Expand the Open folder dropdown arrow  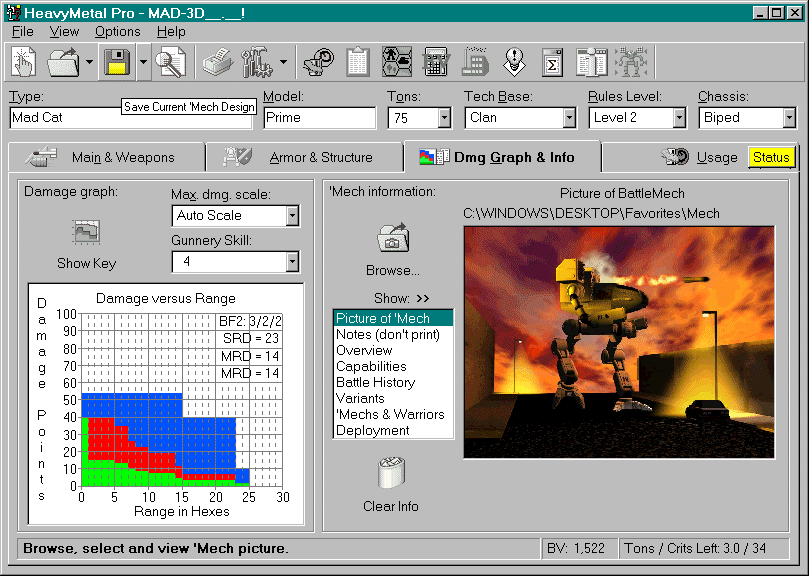89,62
